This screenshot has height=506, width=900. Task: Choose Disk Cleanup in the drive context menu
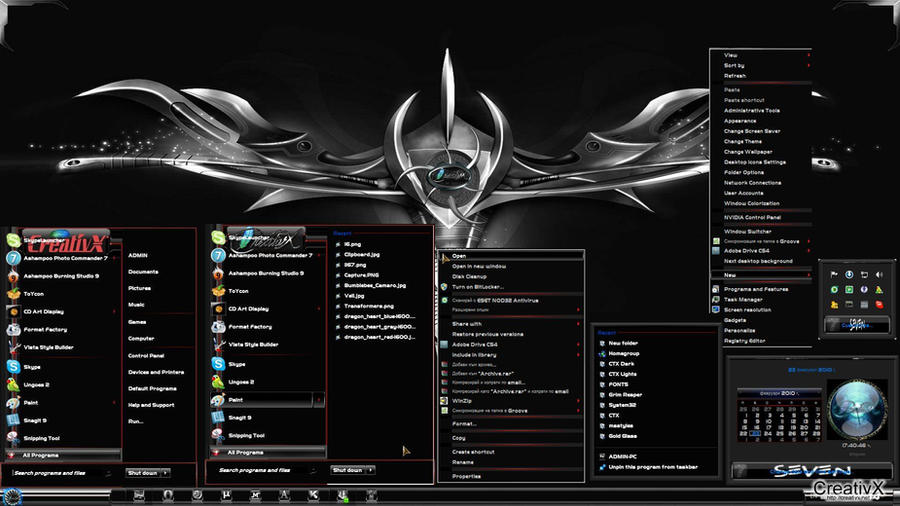(469, 277)
